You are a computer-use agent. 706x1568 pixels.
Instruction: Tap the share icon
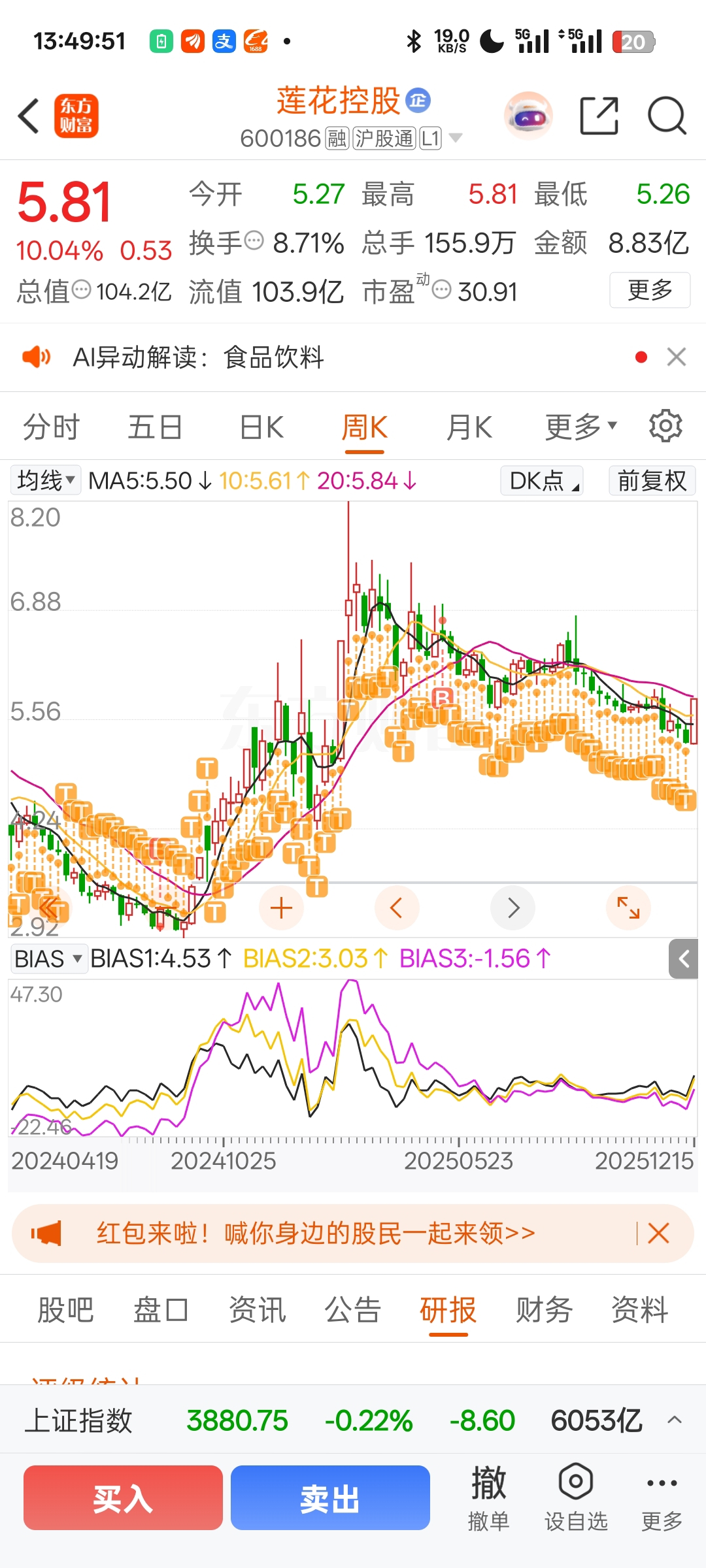click(599, 116)
